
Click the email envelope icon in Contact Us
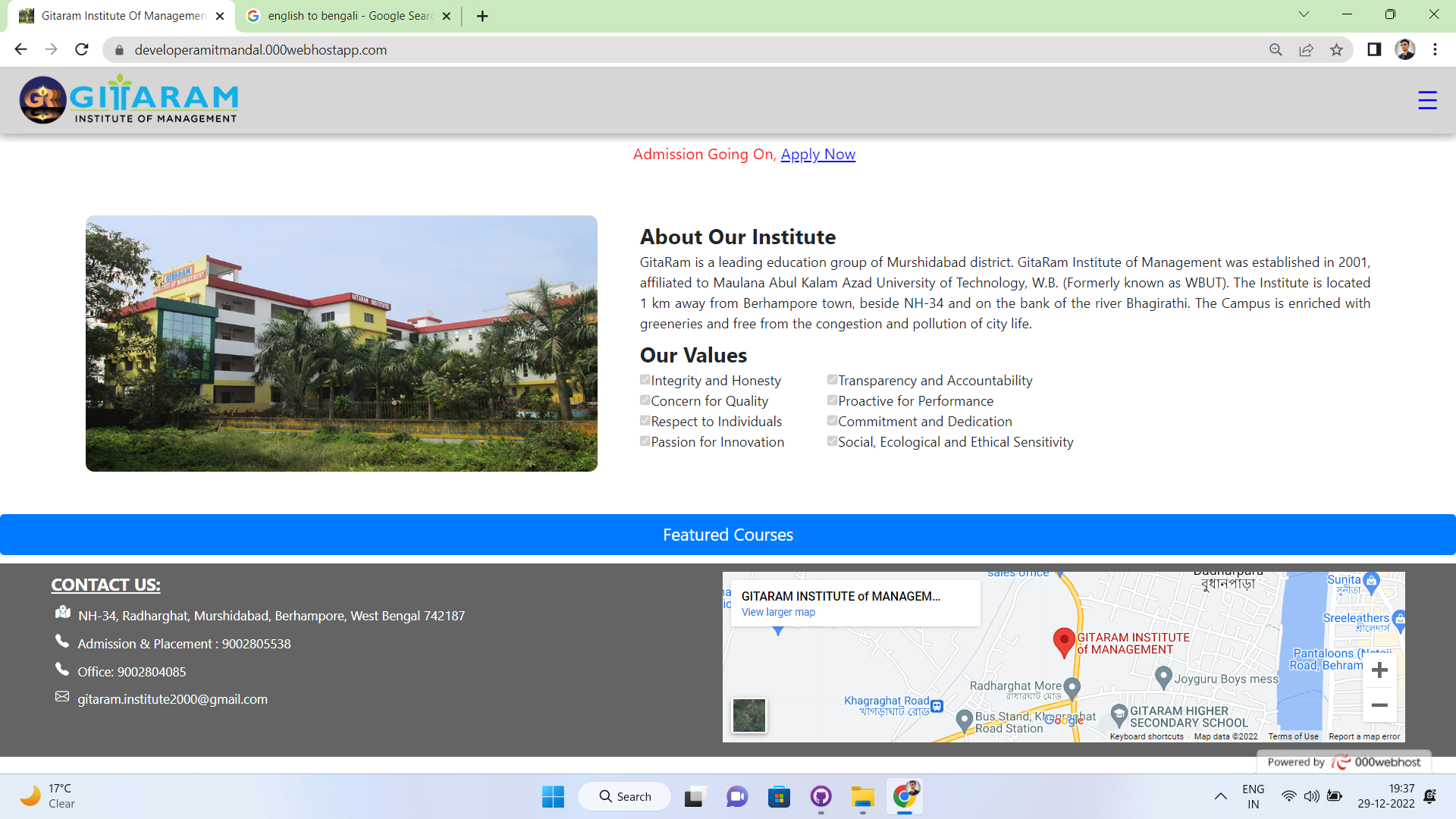[x=61, y=696]
